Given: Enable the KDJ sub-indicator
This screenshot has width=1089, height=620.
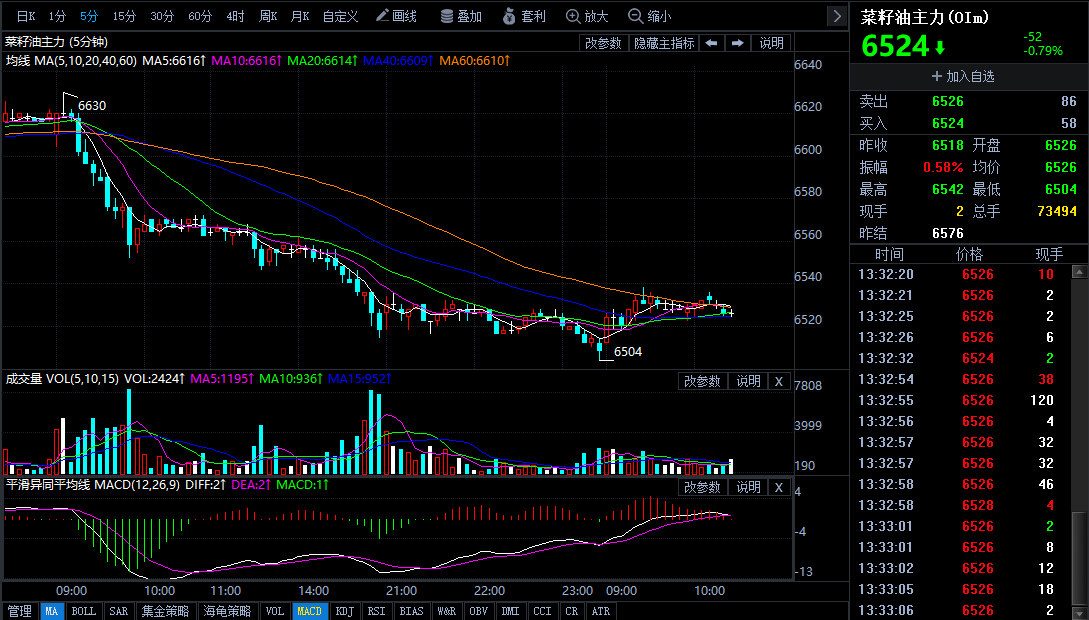Looking at the screenshot, I should point(344,611).
